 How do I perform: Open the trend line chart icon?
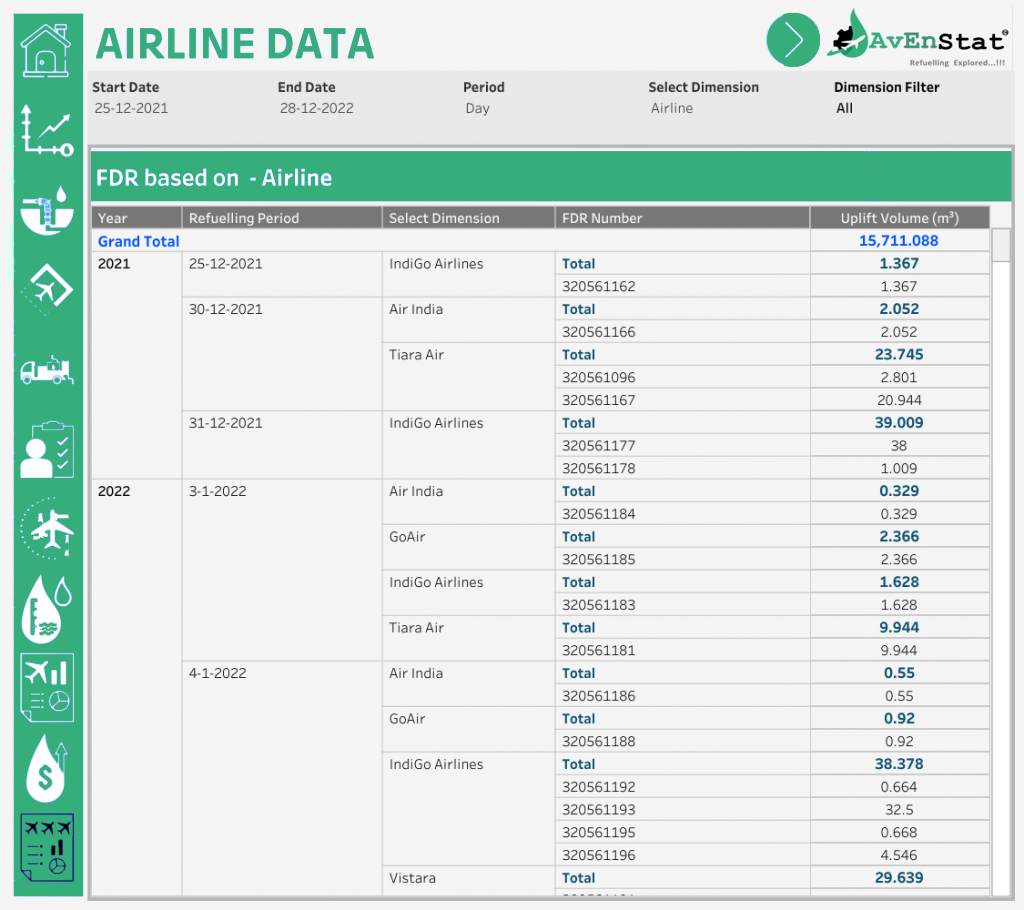pos(47,131)
